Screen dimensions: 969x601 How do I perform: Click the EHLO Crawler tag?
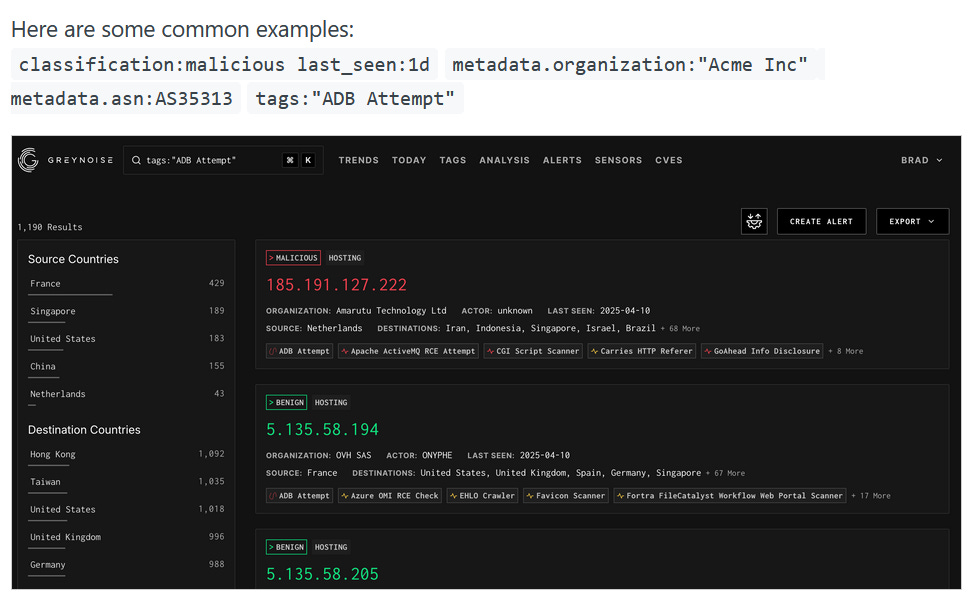482,495
